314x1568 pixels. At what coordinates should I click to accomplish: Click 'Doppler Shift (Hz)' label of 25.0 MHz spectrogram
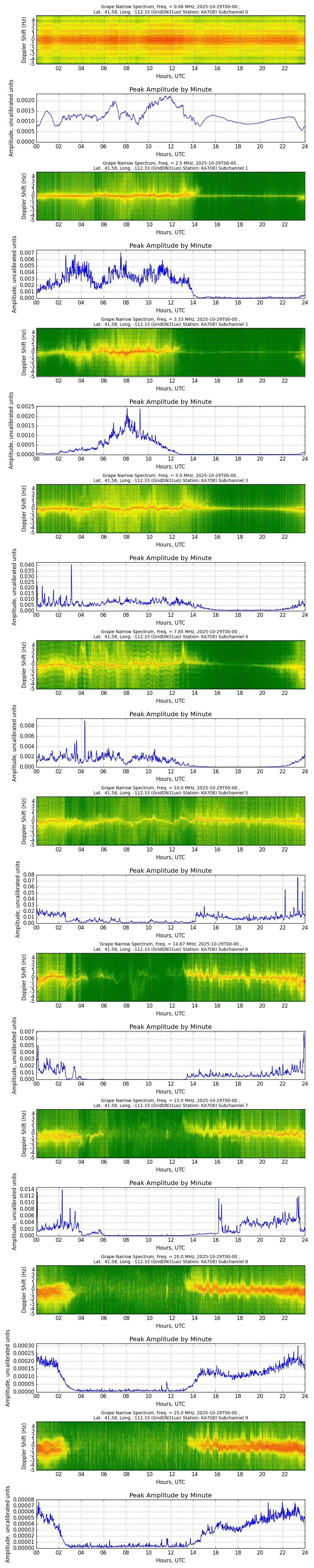pos(24,1446)
